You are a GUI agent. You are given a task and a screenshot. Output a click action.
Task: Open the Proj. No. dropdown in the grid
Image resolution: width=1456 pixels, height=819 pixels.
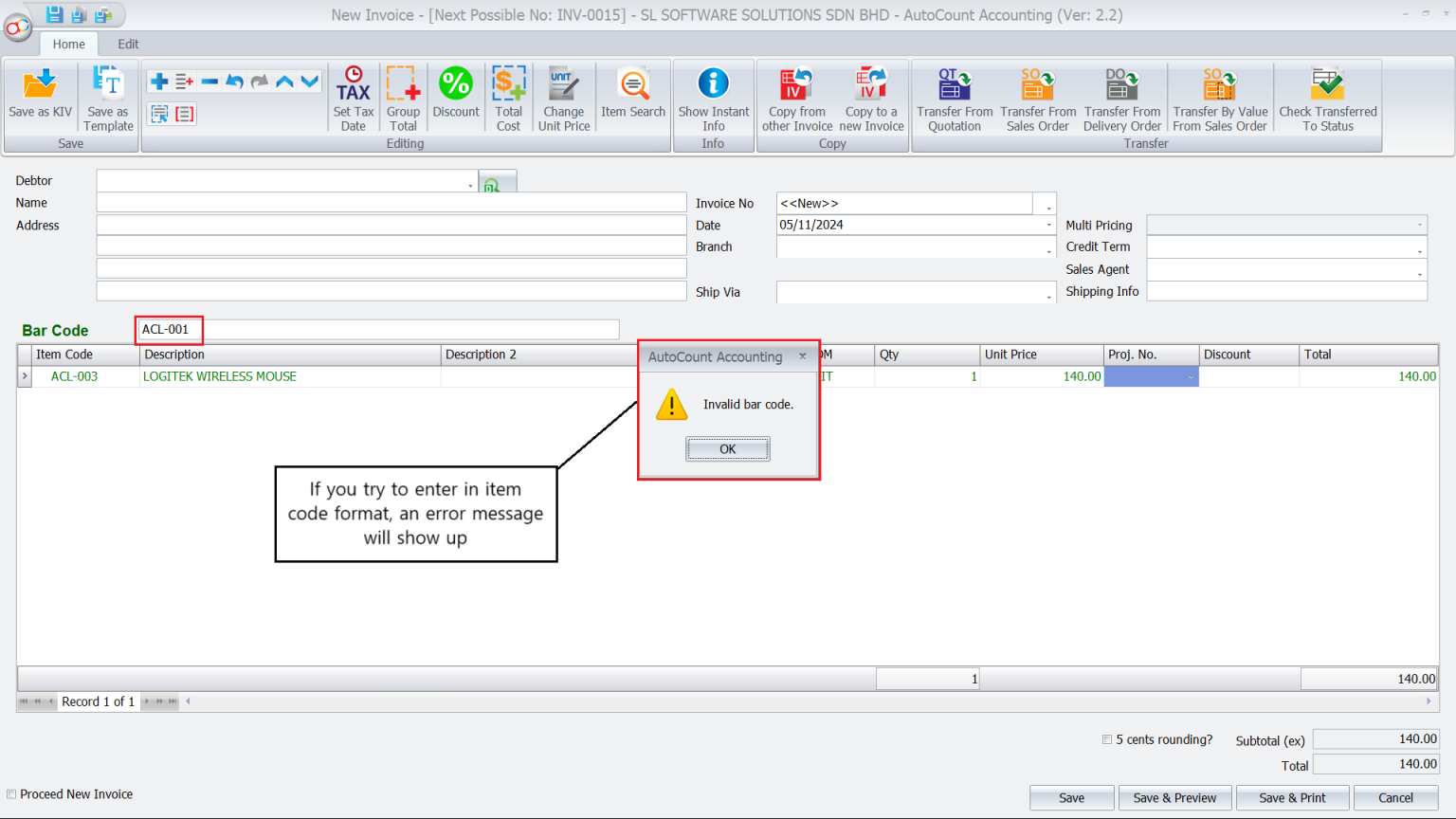click(1192, 376)
